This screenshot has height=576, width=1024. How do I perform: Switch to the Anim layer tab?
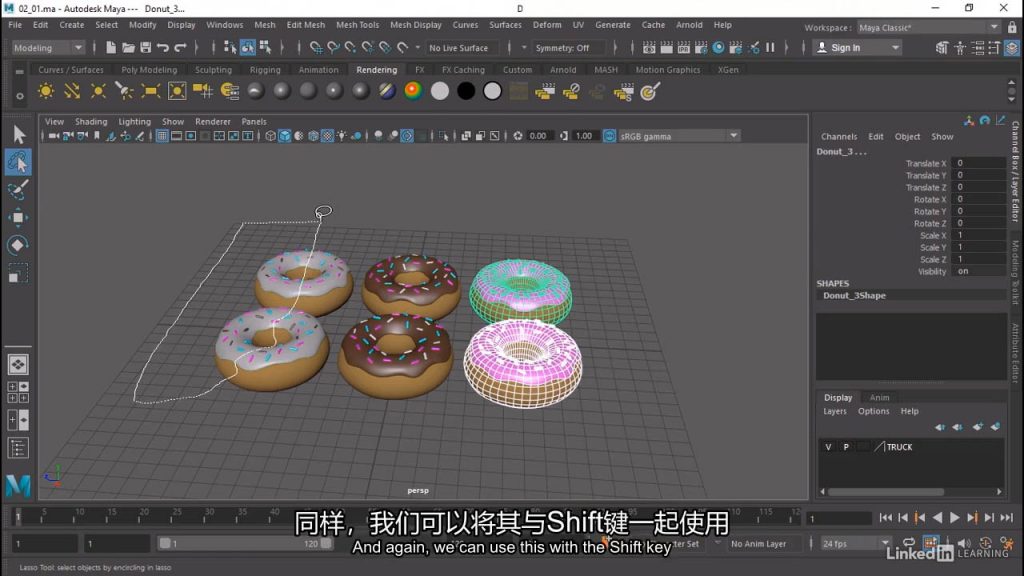[879, 398]
